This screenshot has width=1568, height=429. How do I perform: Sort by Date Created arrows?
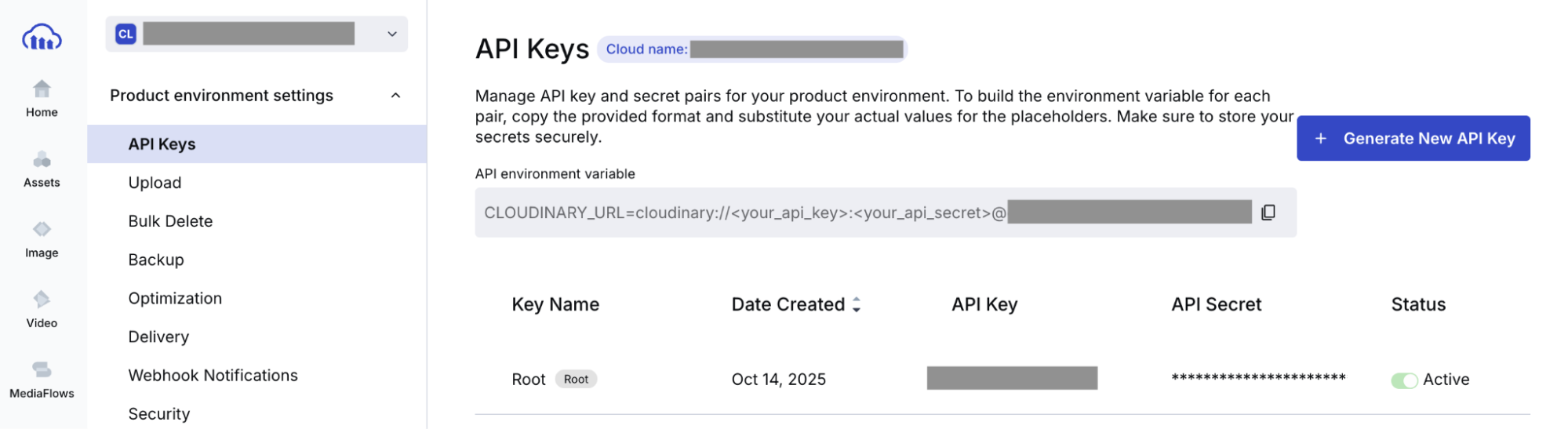point(857,304)
